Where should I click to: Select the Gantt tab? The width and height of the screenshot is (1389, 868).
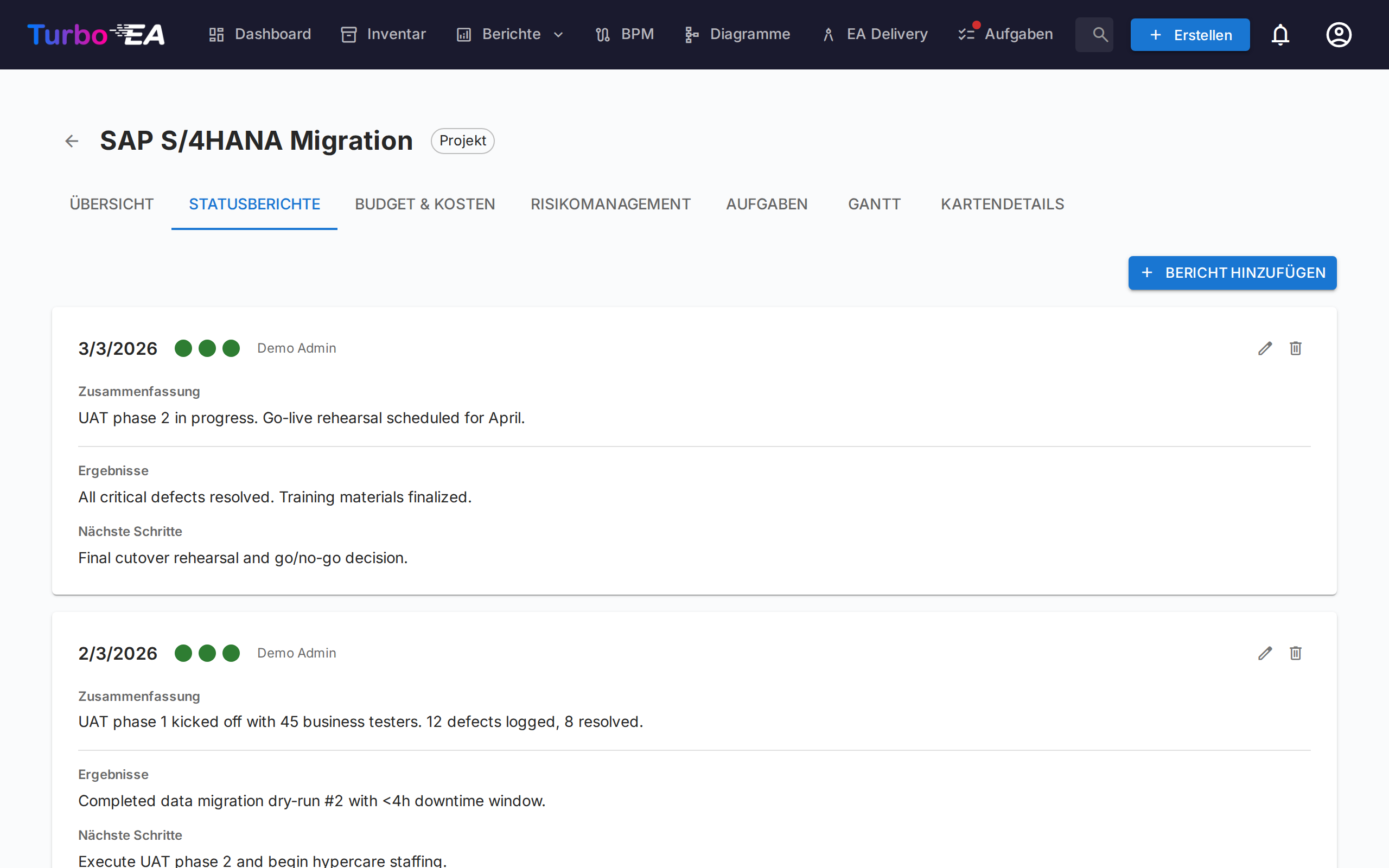[874, 205]
